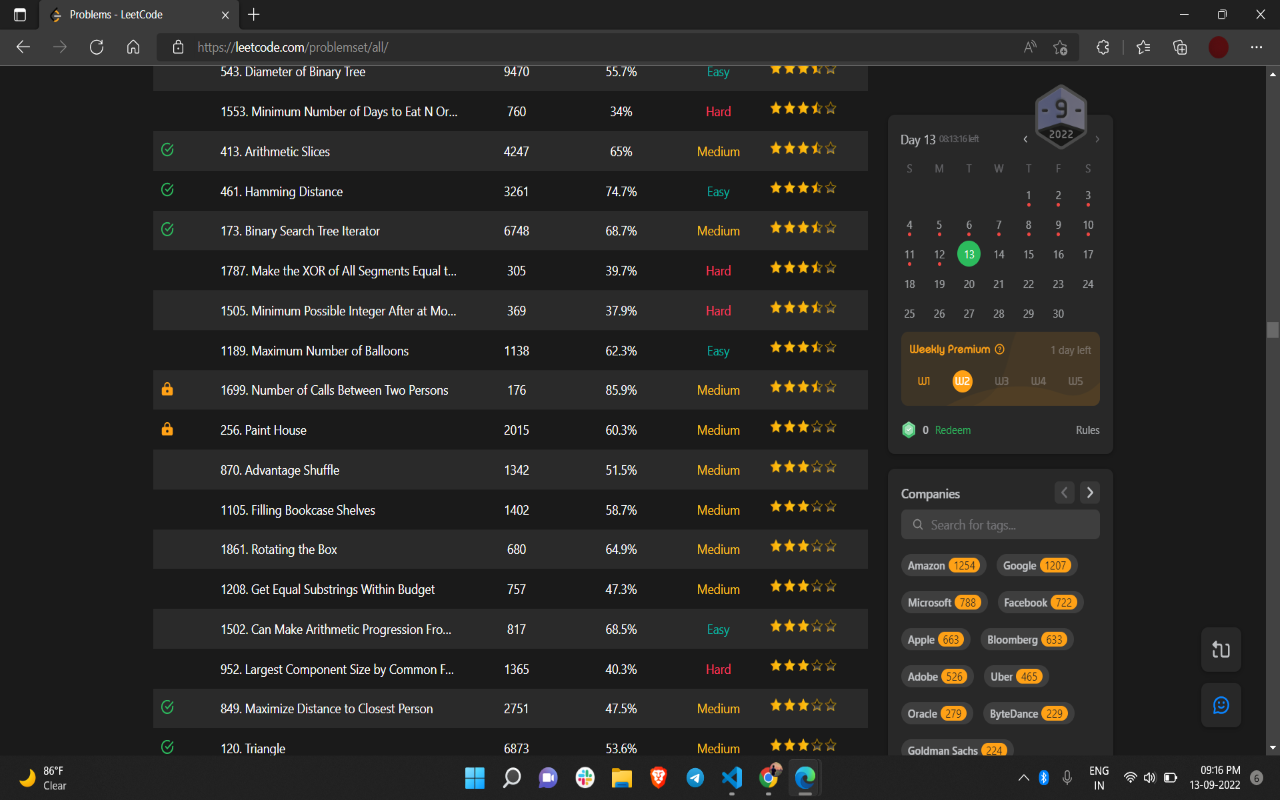
Task: Click solved checkmark for Hamming Distance
Action: coord(167,190)
